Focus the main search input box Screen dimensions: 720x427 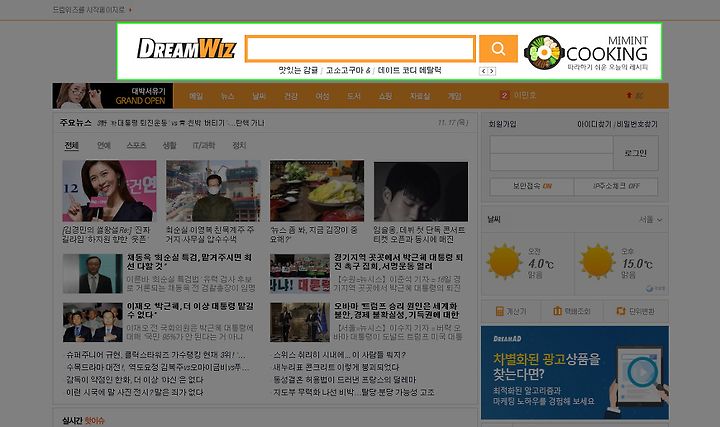pyautogui.click(x=360, y=49)
